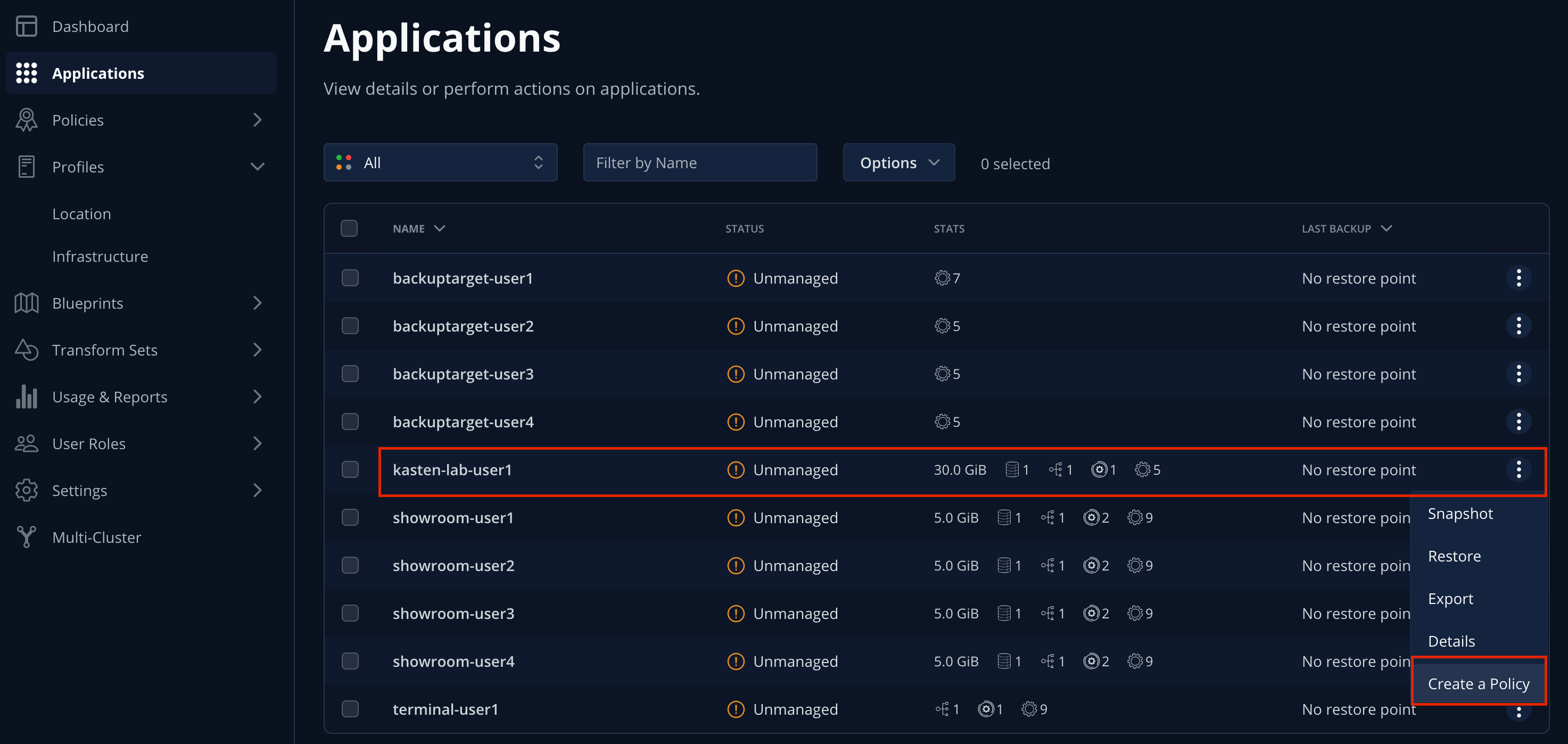Screen dimensions: 1568x744
Task: Click the Usage & Reports chart icon
Action: pos(26,396)
